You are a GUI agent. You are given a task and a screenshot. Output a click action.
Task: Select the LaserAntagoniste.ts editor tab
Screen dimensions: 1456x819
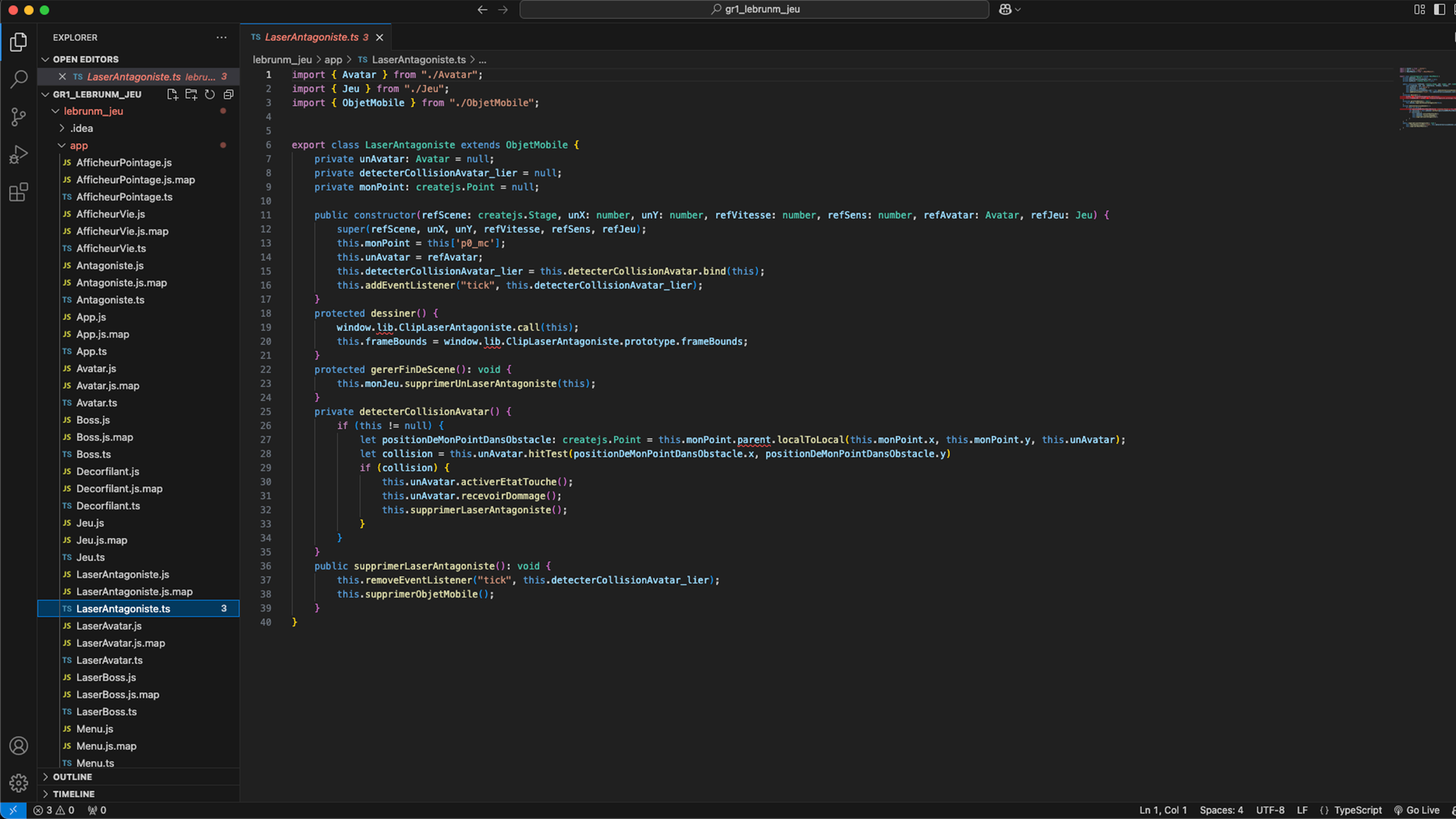tap(311, 37)
